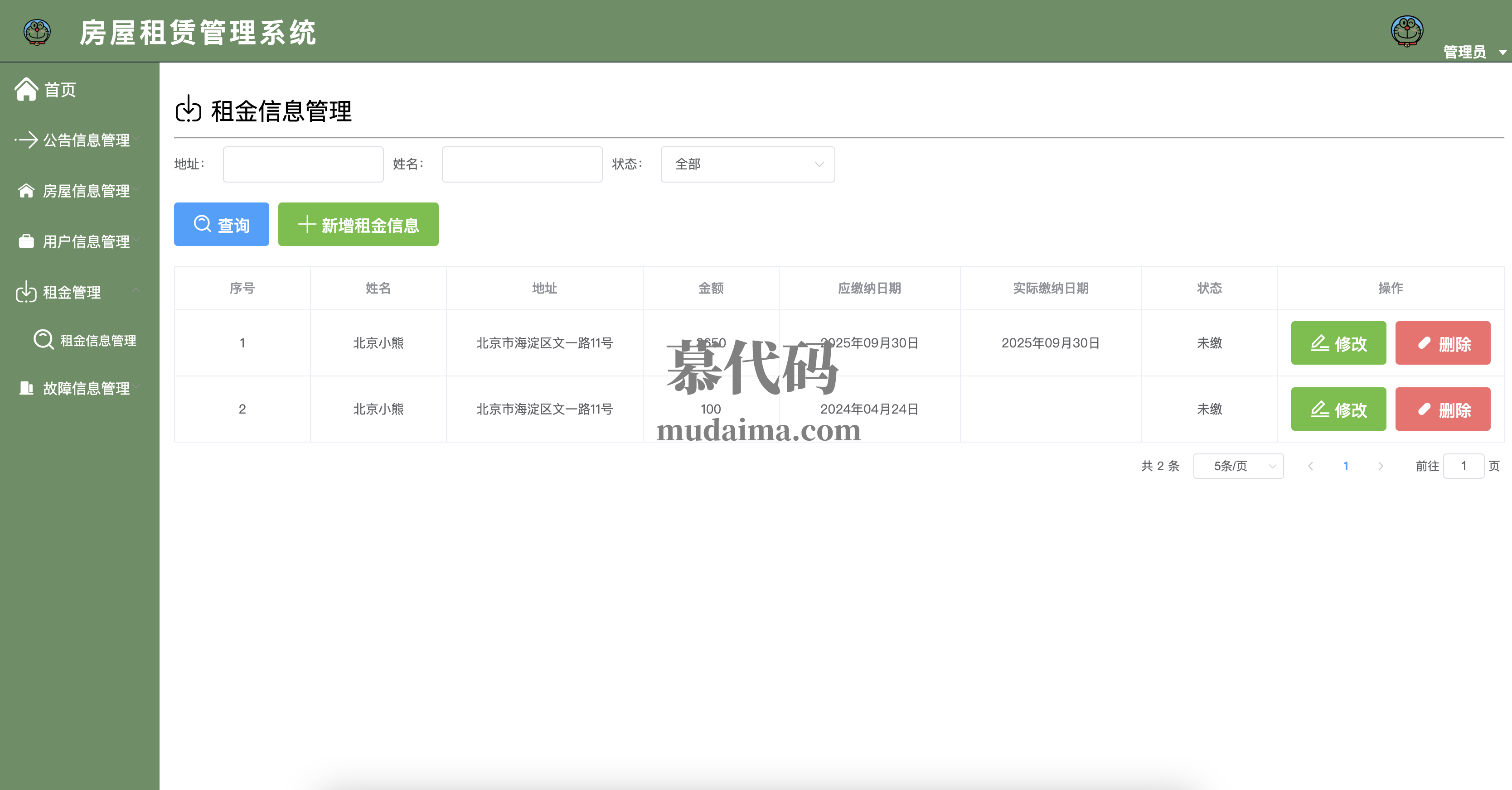Click the briefcase icon beside 用户信息管理
Image resolution: width=1512 pixels, height=790 pixels.
[x=26, y=241]
